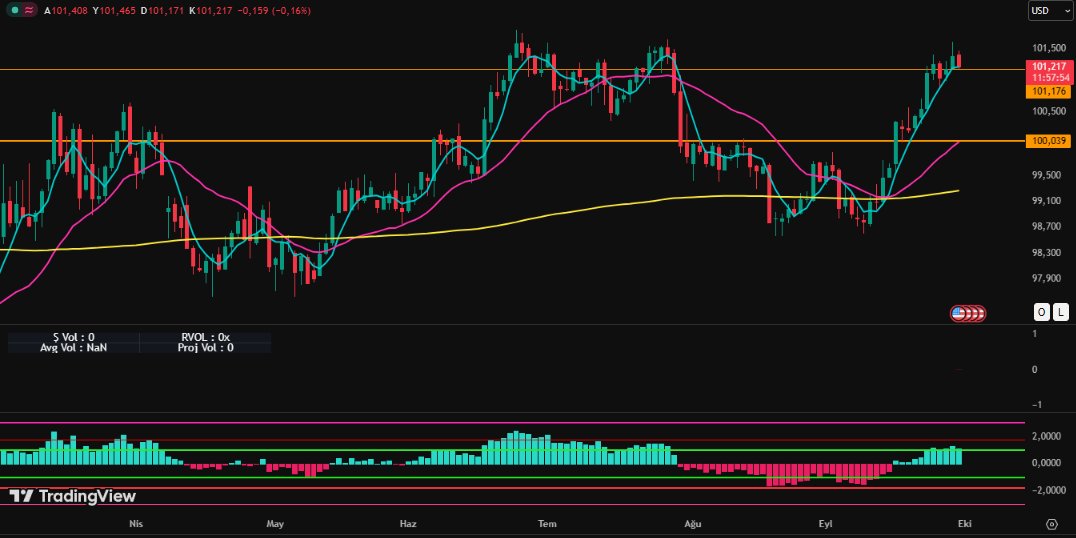The image size is (1076, 538).
Task: Open the USD currency dropdown
Action: pos(1050,10)
